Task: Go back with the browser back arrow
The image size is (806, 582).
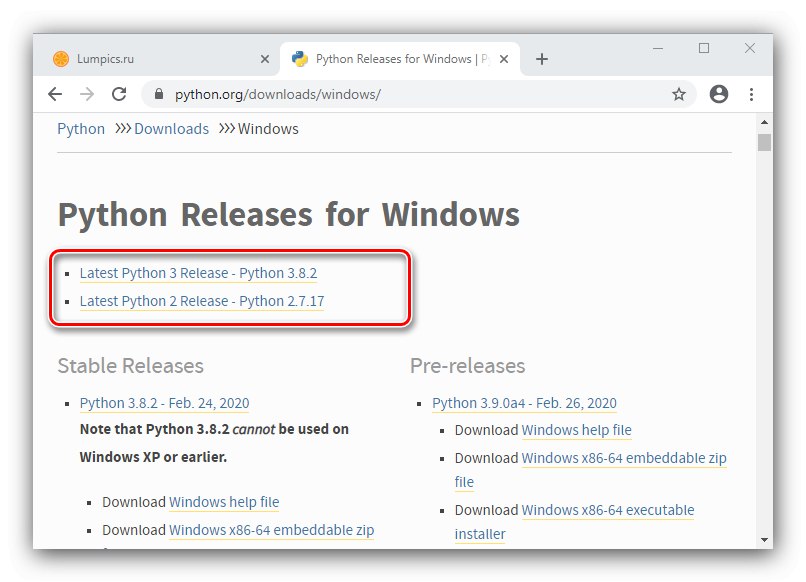Action: [55, 94]
